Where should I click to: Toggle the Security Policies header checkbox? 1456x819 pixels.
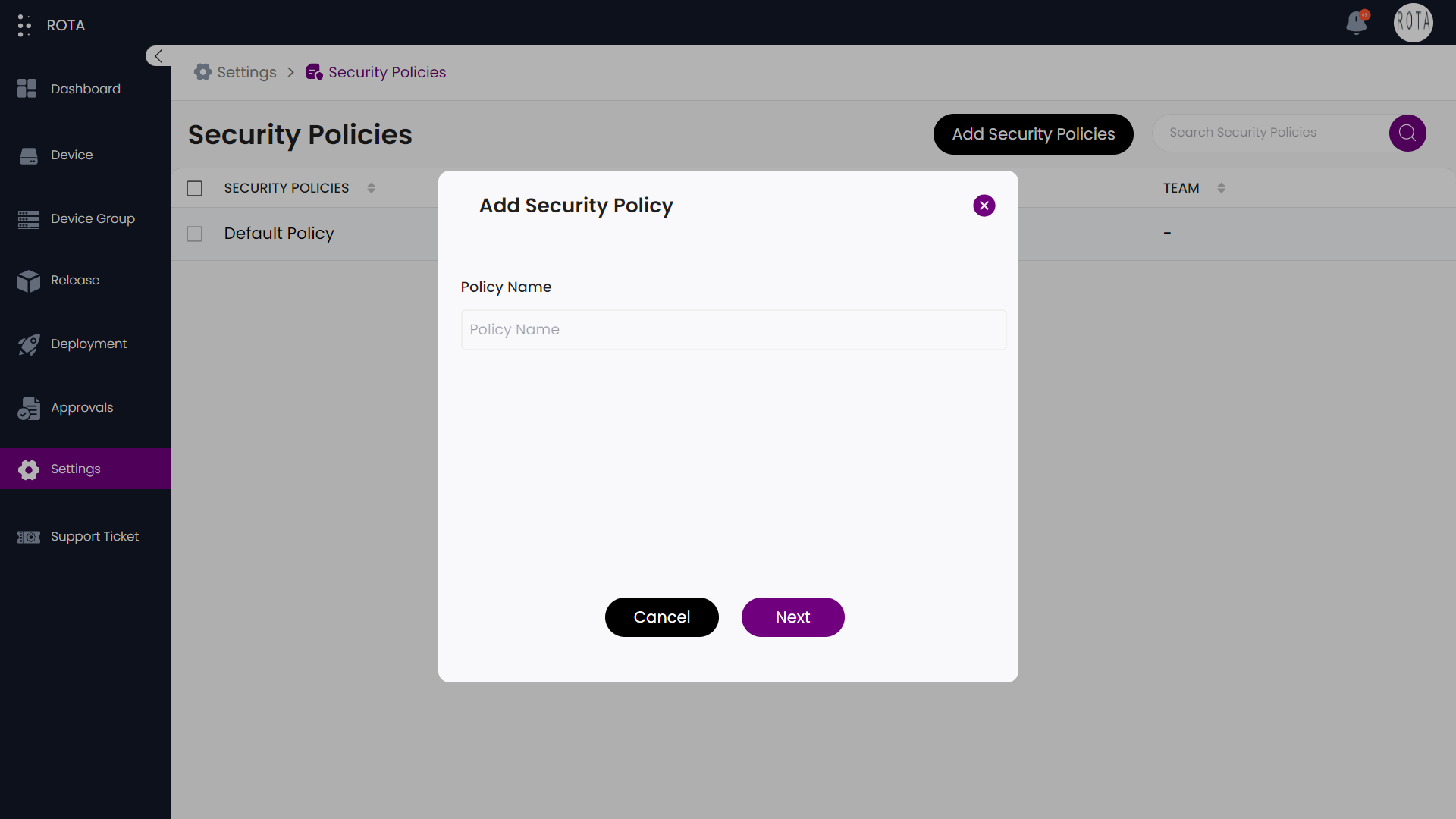coord(194,188)
